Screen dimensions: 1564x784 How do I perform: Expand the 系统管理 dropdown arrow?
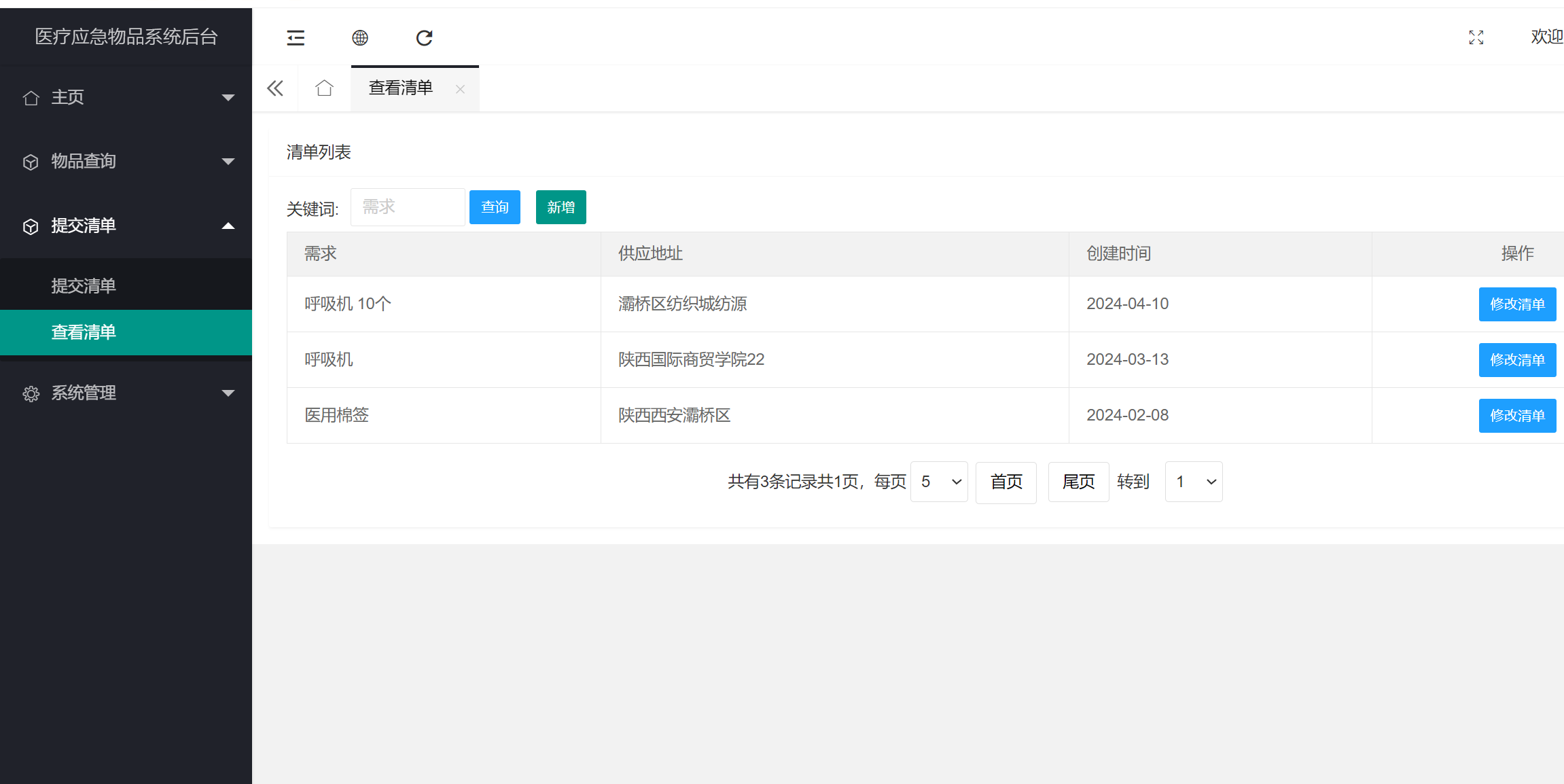point(228,393)
